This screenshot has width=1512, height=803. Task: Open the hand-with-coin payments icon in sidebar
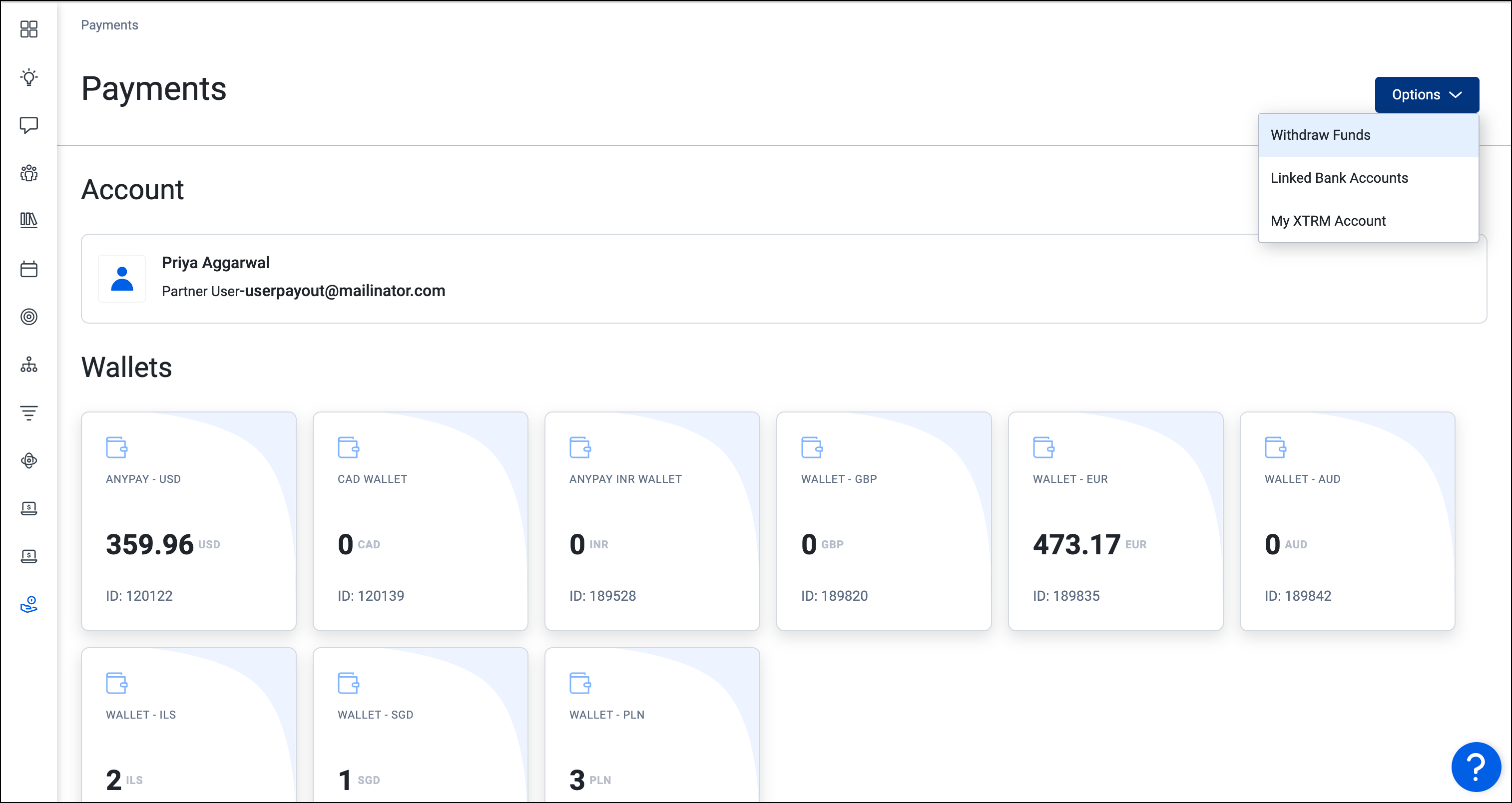pos(29,604)
